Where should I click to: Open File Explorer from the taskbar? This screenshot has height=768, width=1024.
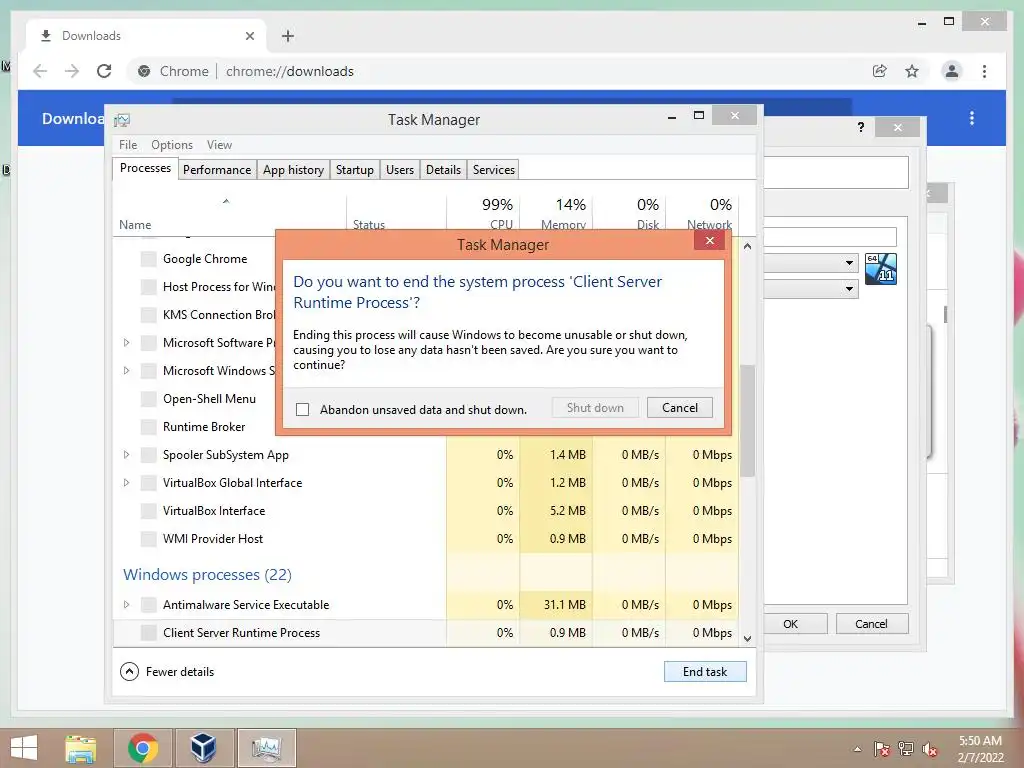point(80,748)
